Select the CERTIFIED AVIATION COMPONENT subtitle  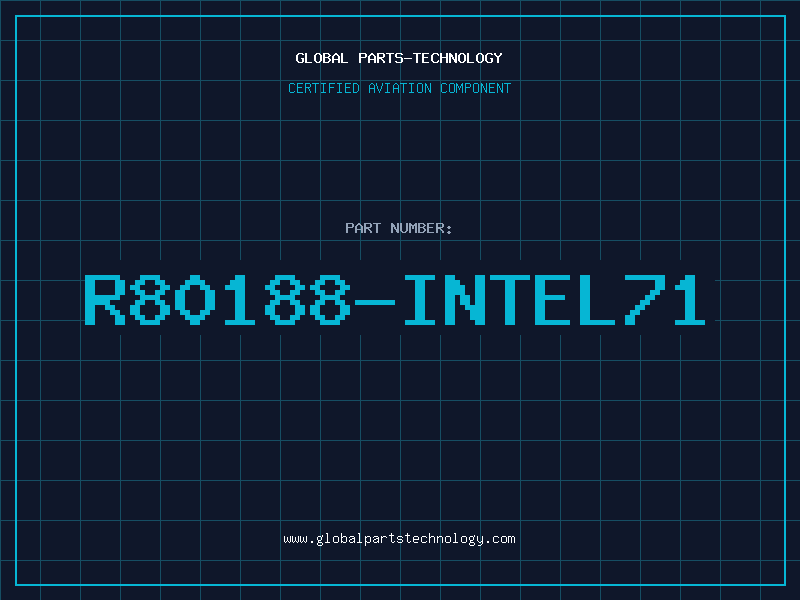399,88
